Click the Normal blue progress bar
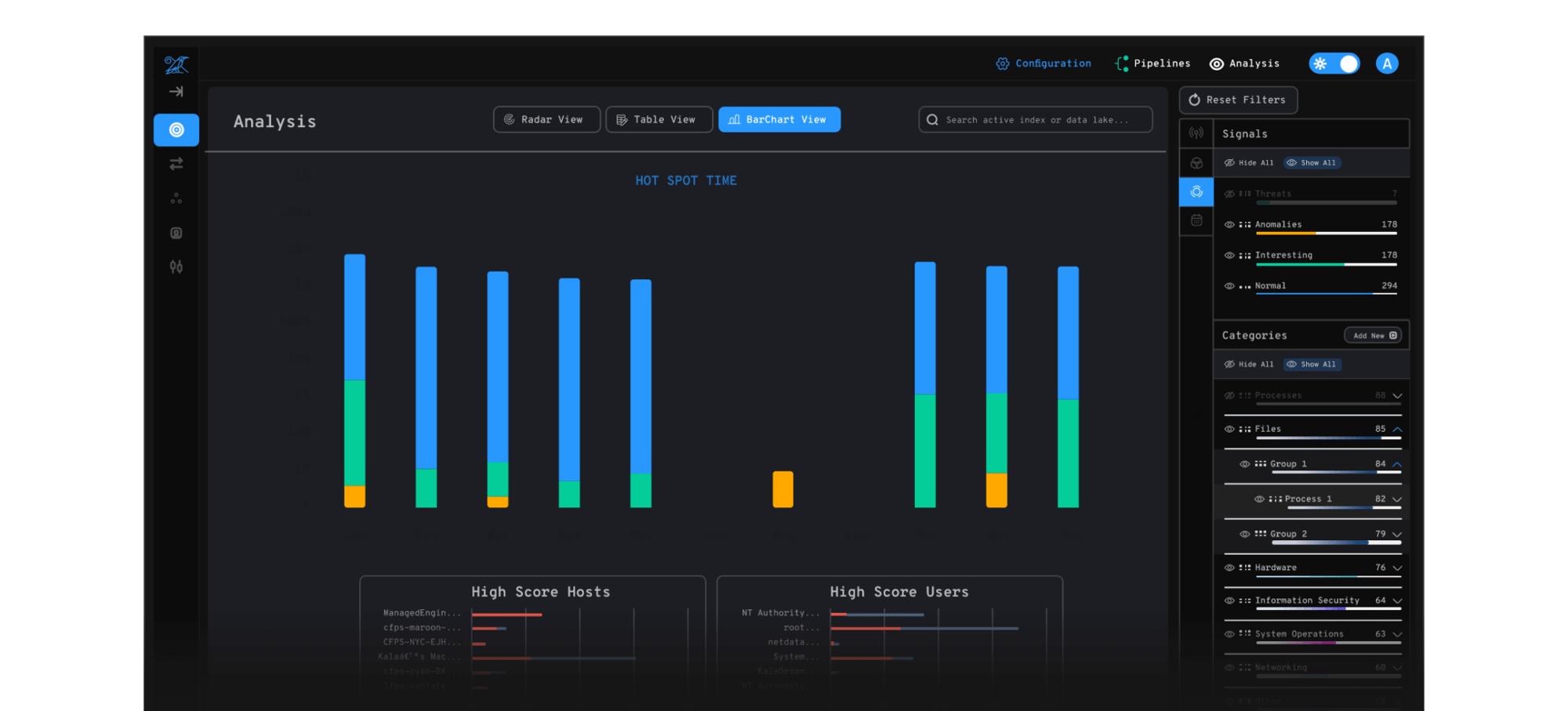The height and width of the screenshot is (711, 1568). coord(1314,294)
